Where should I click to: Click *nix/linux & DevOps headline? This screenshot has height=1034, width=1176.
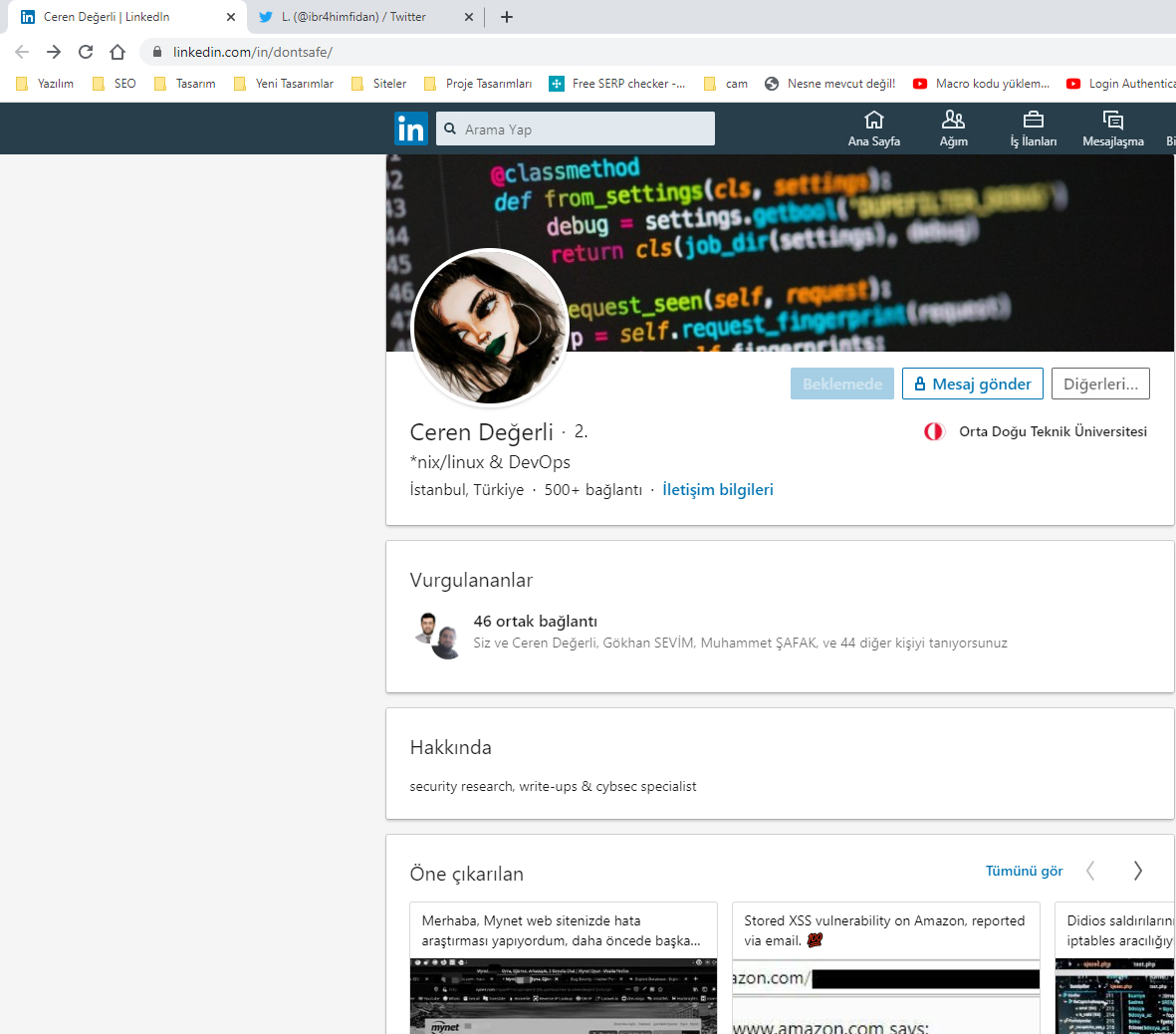[490, 461]
